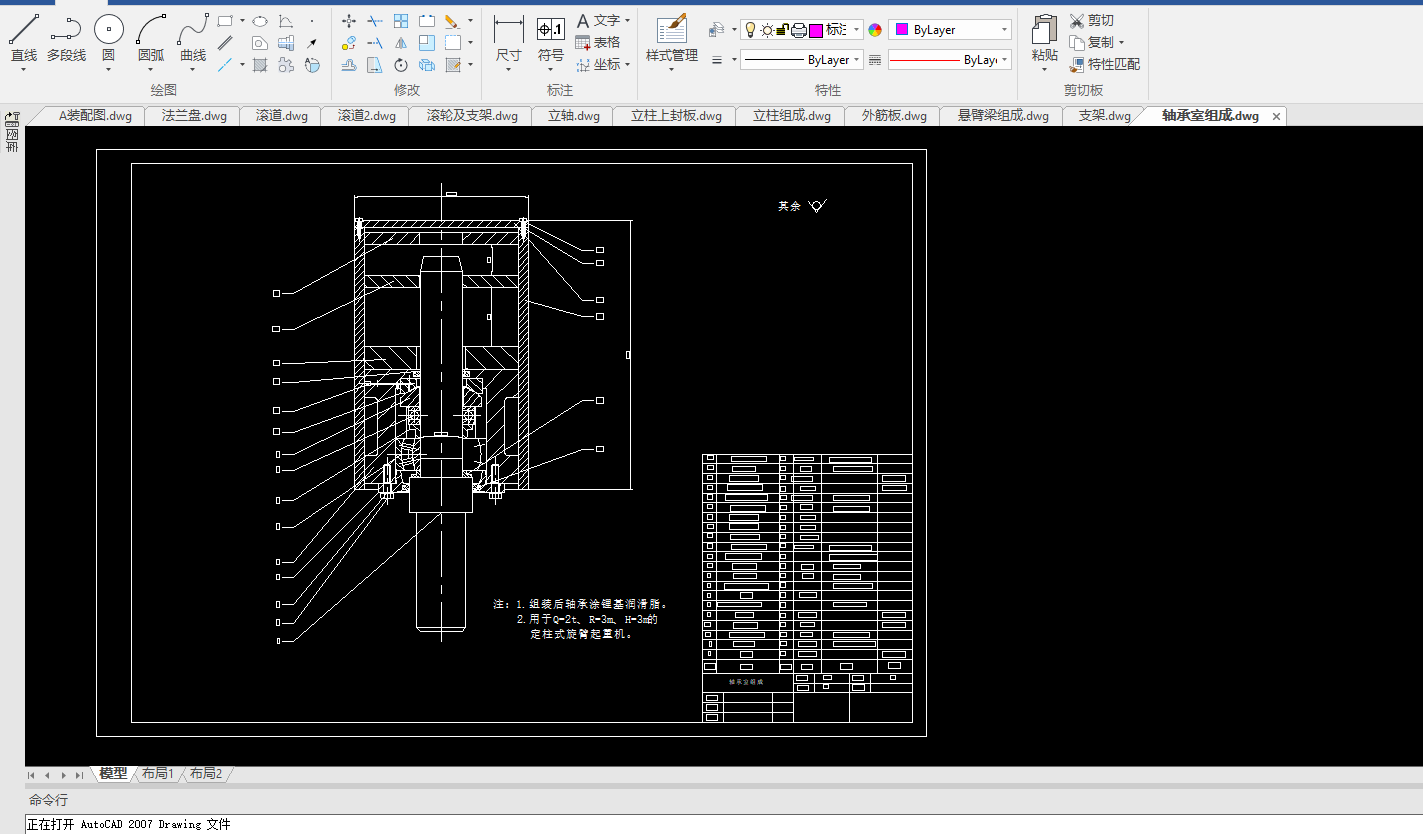Toggle the layer freeze sun icon

pos(767,30)
